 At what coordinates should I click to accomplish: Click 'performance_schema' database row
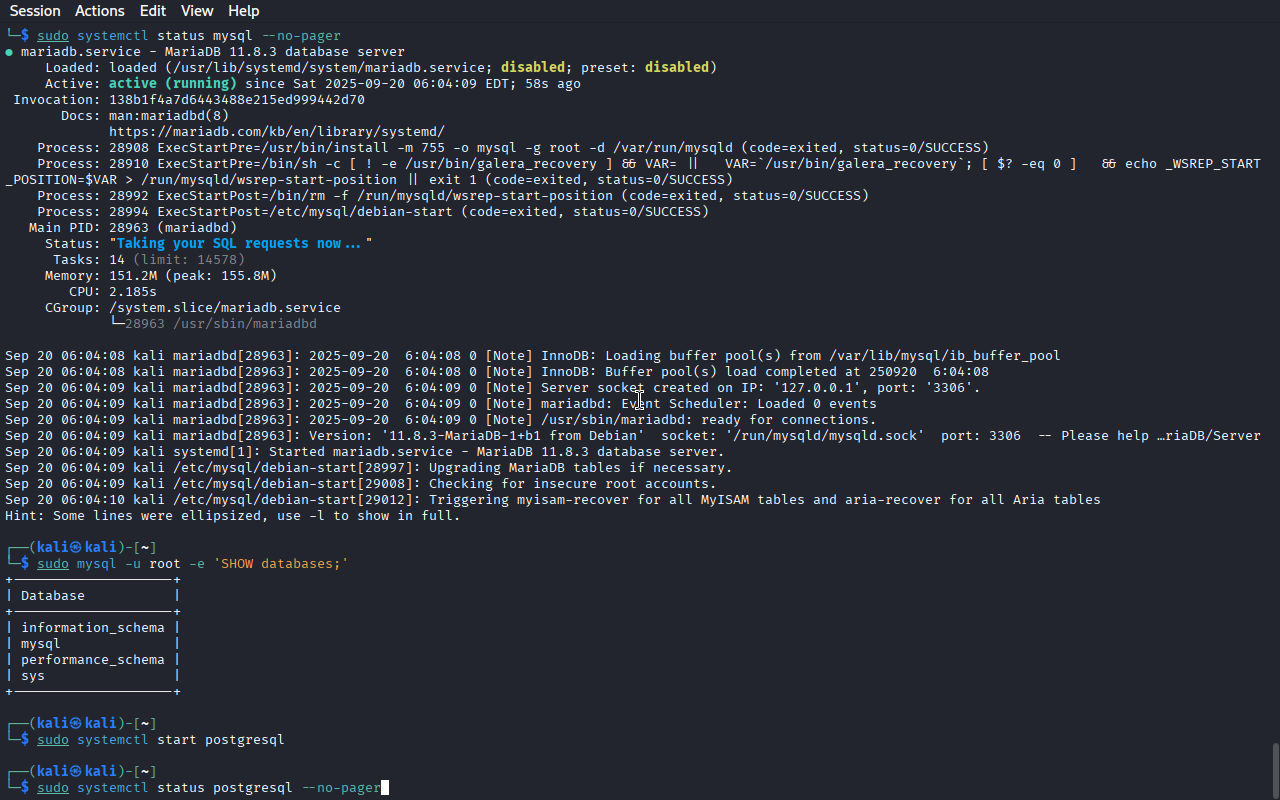tap(93, 660)
